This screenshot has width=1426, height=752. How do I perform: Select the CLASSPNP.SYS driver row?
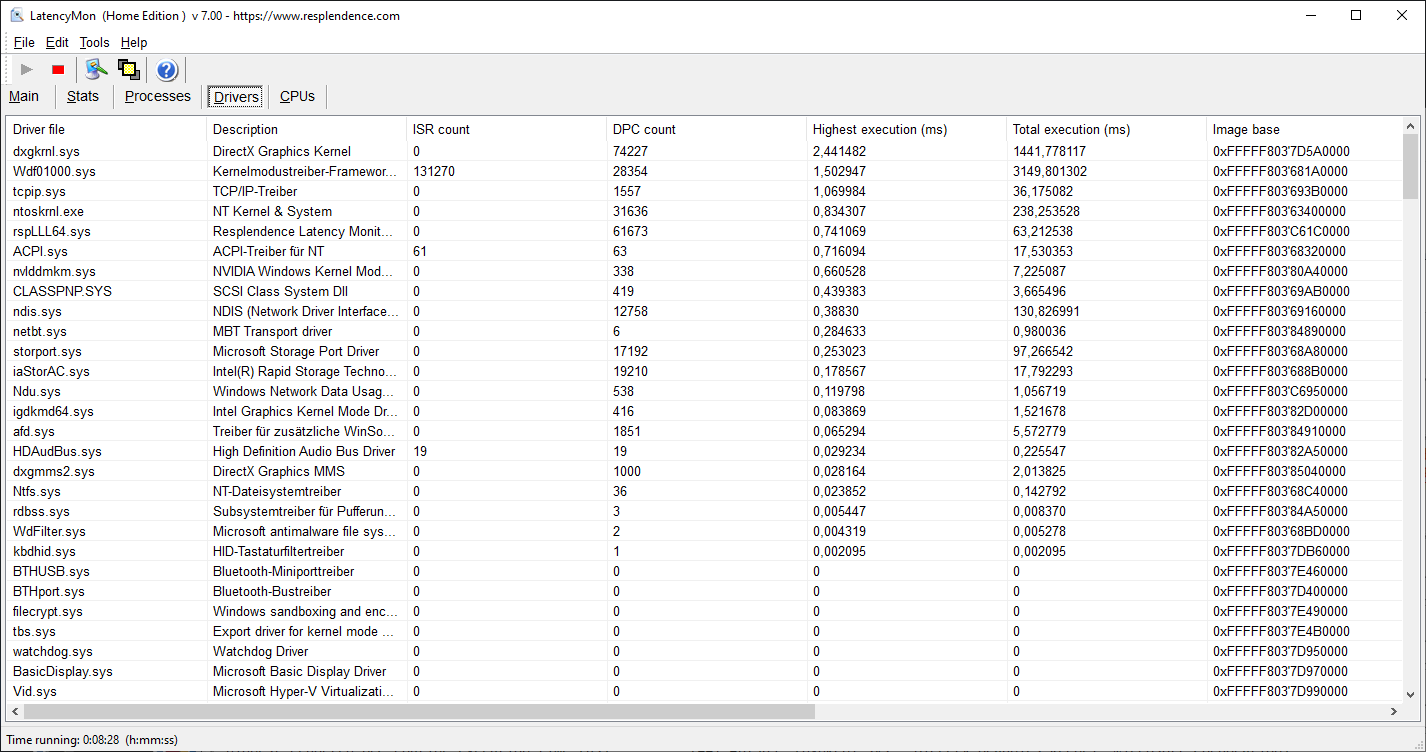point(704,291)
